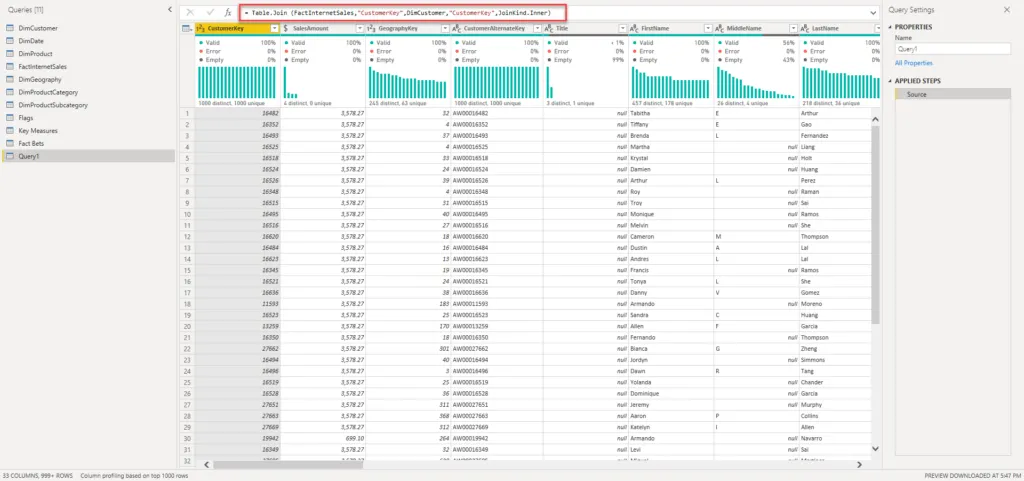Open the CustomerKey column filter dropdown
Viewport: 1024px width, 481px height.
click(x=273, y=29)
